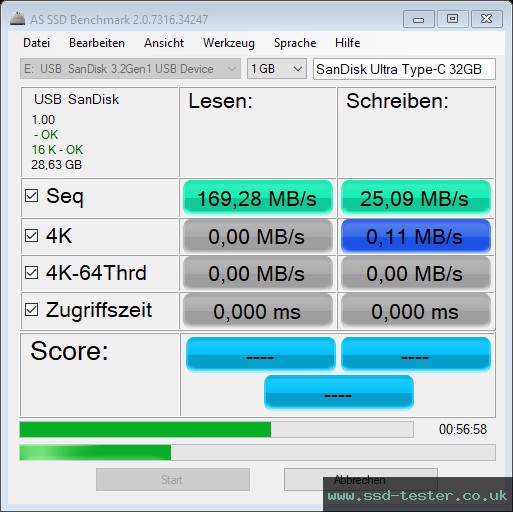Click the Schreiben column header
Image resolution: width=513 pixels, height=512 pixels.
click(397, 101)
